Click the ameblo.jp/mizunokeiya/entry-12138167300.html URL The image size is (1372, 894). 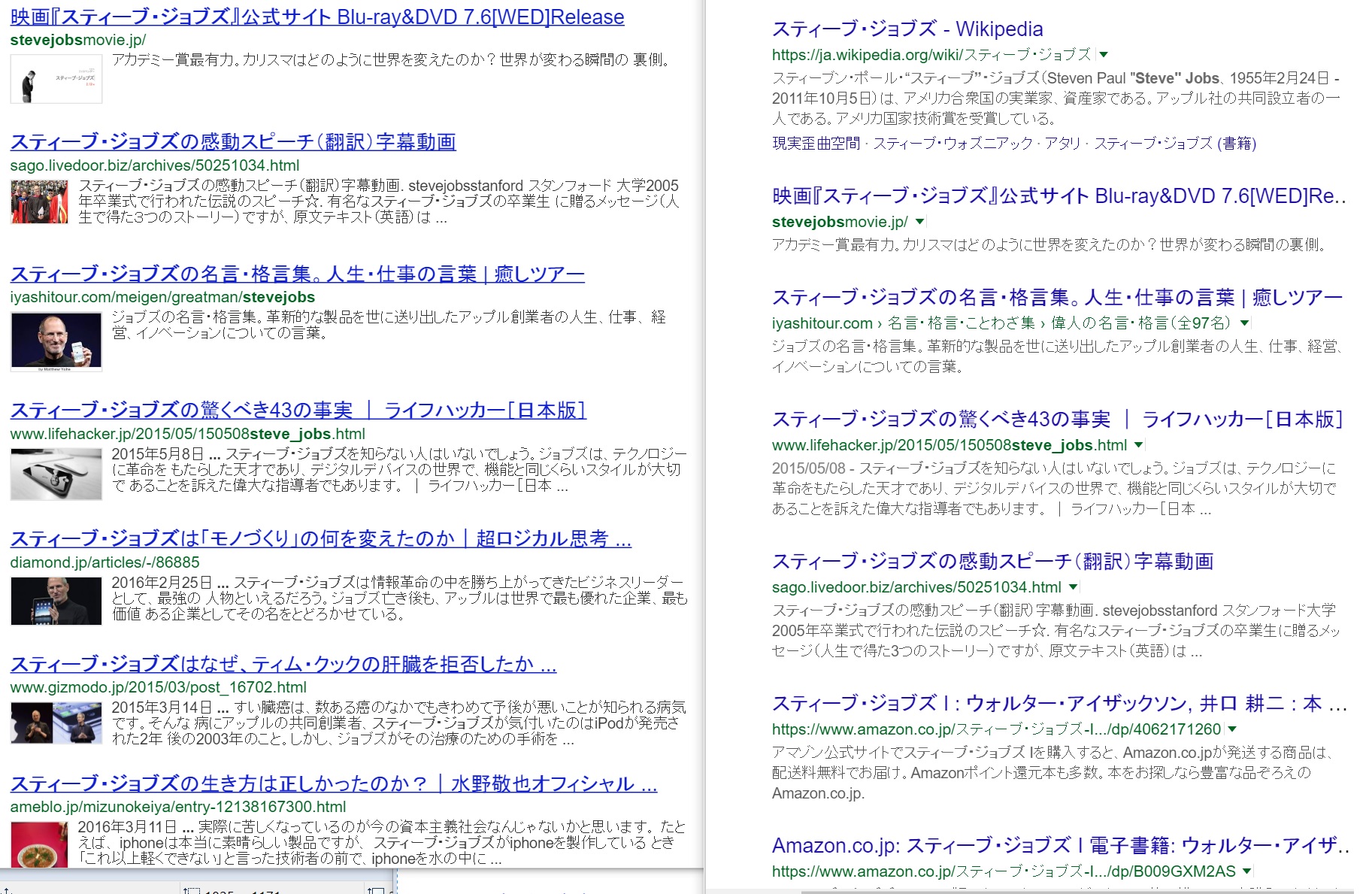coord(178,806)
